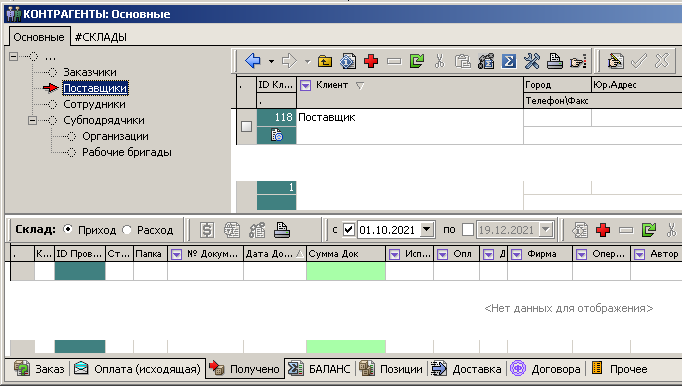Paste from clipboard icon in top toolbar
This screenshot has width=682, height=386.
[x=462, y=61]
